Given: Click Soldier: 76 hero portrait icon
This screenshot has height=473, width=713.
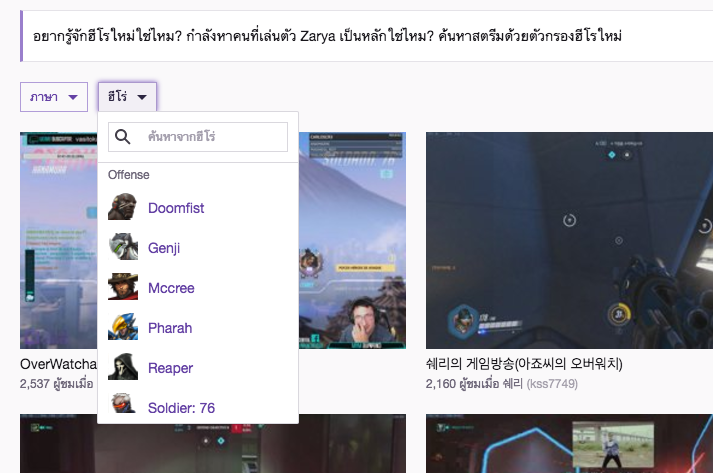Looking at the screenshot, I should tap(123, 403).
